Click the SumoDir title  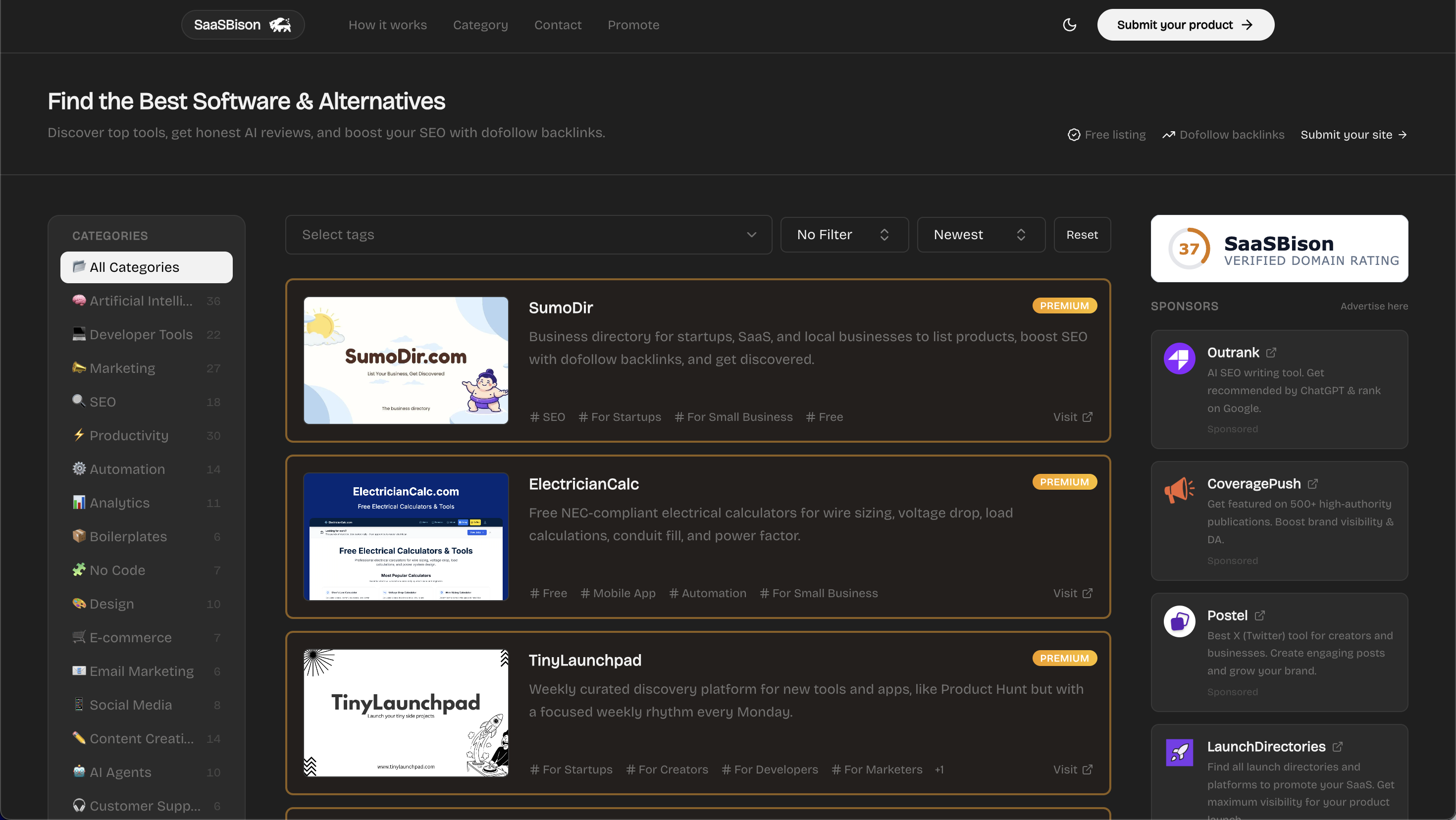(561, 308)
